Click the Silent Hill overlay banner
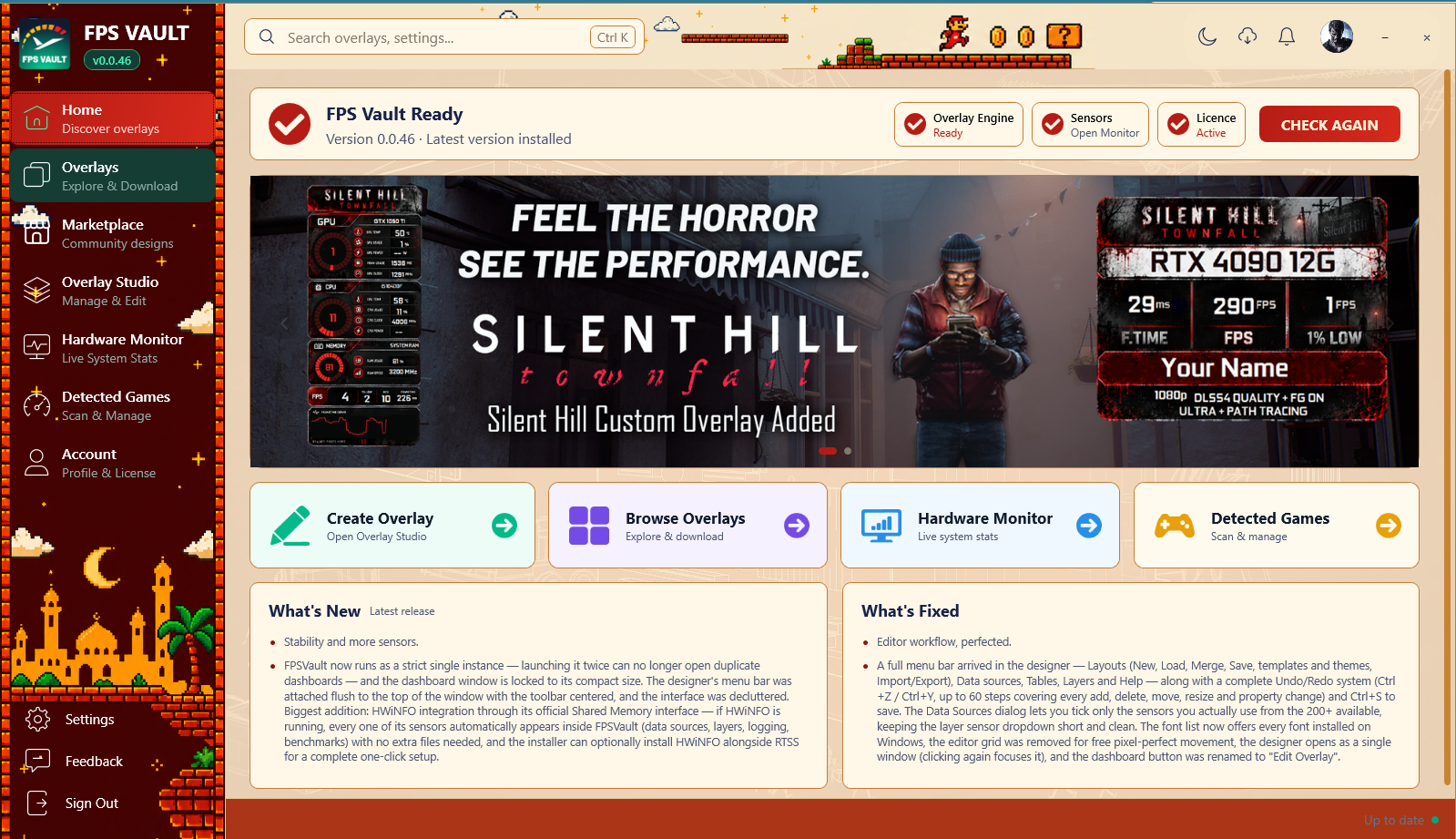 pos(834,322)
